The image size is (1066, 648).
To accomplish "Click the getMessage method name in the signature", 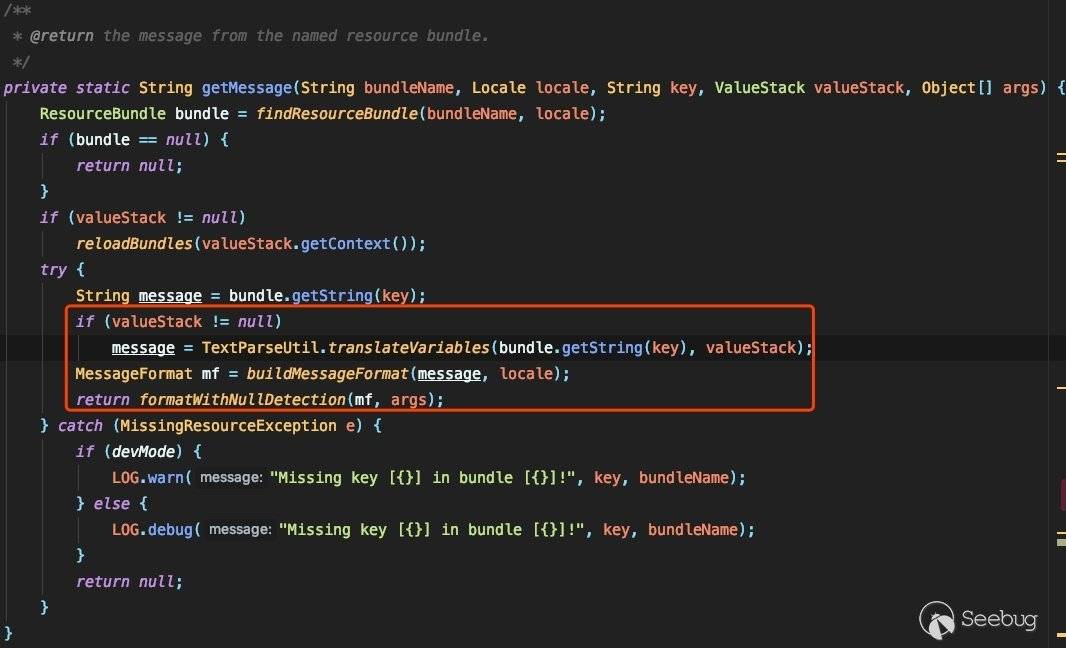I will [247, 88].
